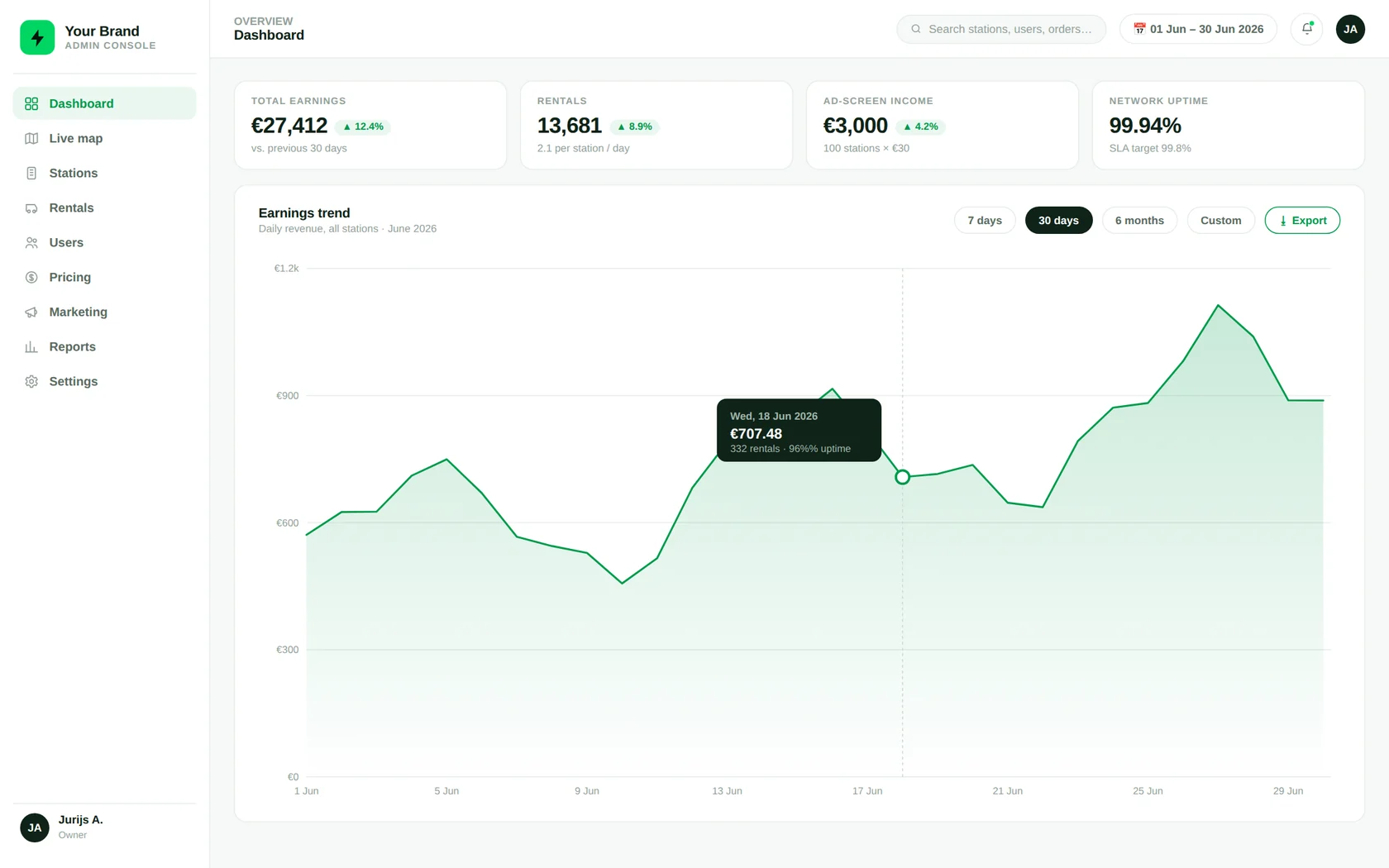Click the 25 Jun axis label
This screenshot has width=1389, height=868.
(x=1148, y=791)
